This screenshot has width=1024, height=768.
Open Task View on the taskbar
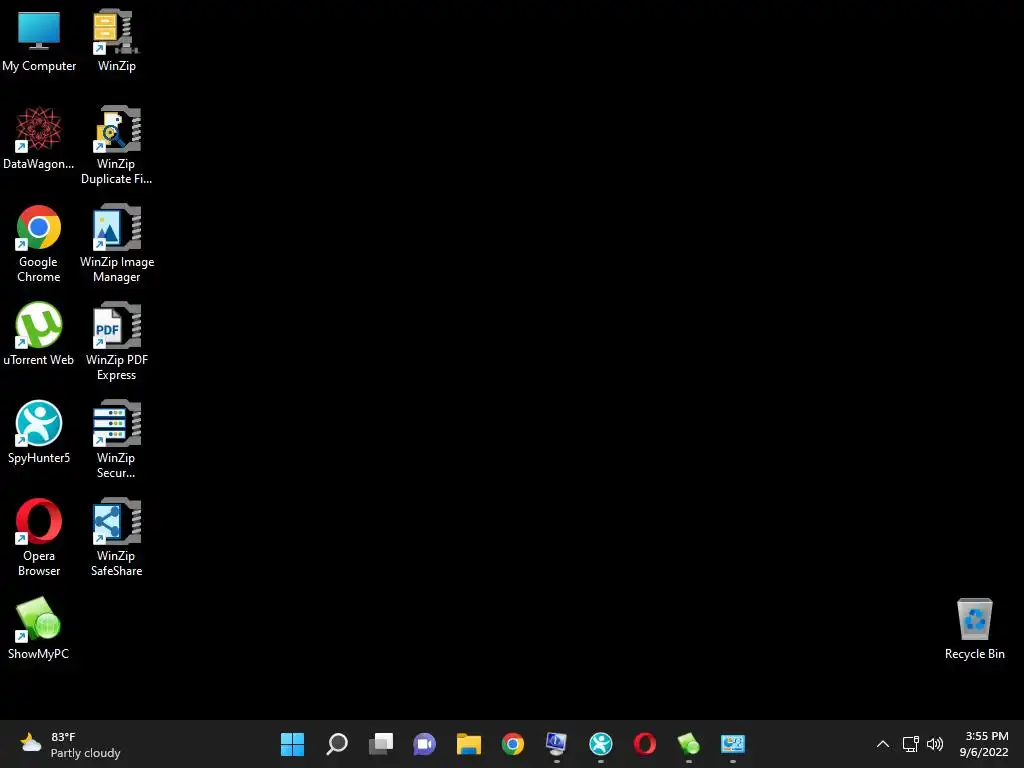[381, 744]
